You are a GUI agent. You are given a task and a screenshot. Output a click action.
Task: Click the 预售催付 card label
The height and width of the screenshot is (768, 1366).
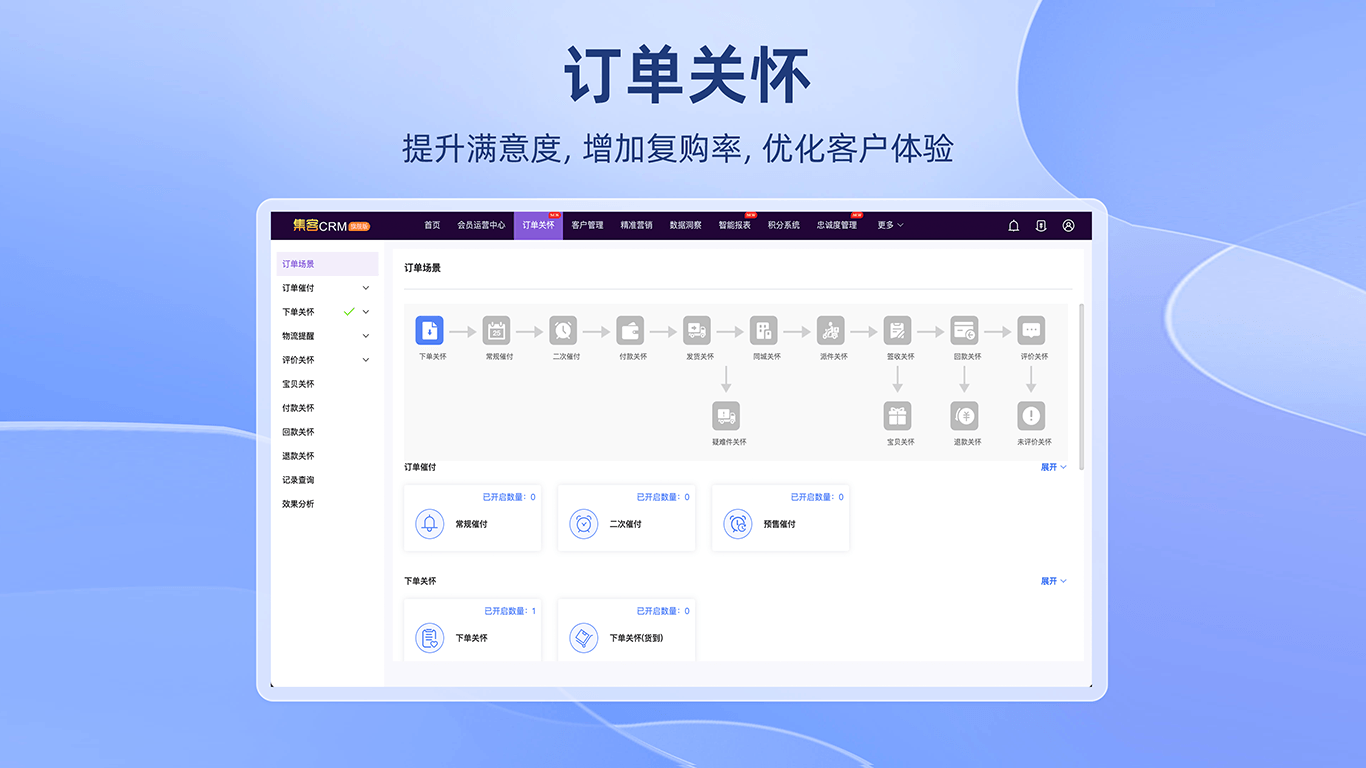780,524
